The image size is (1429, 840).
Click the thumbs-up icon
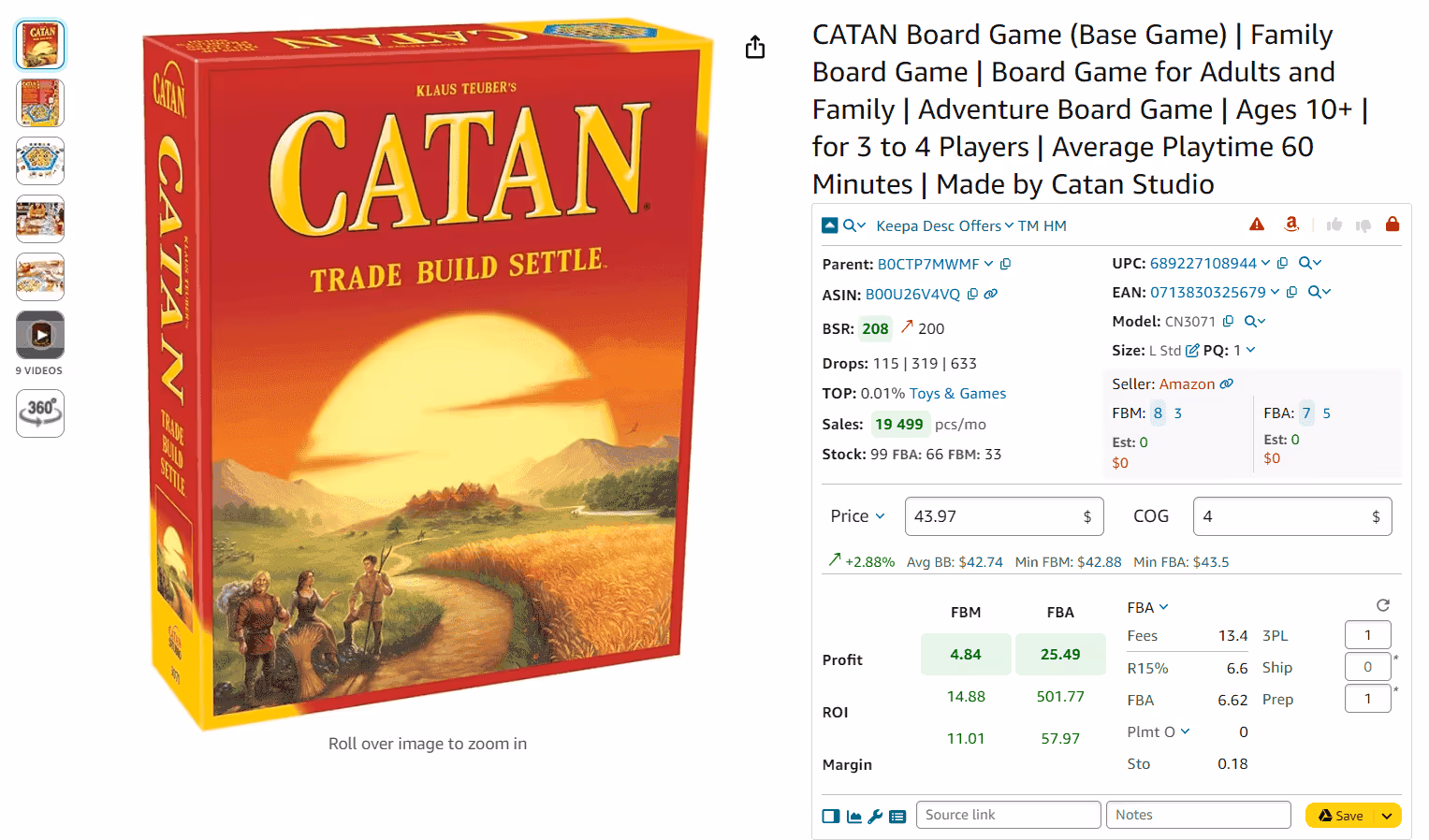coord(1334,224)
